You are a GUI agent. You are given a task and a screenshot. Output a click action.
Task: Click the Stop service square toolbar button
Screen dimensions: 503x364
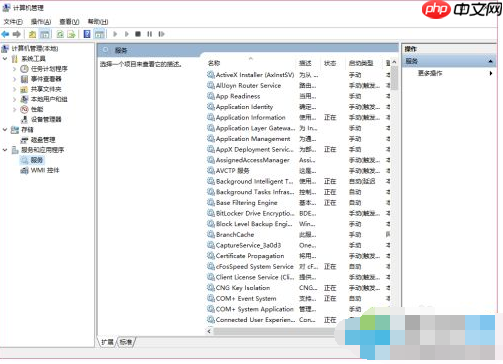(138, 34)
